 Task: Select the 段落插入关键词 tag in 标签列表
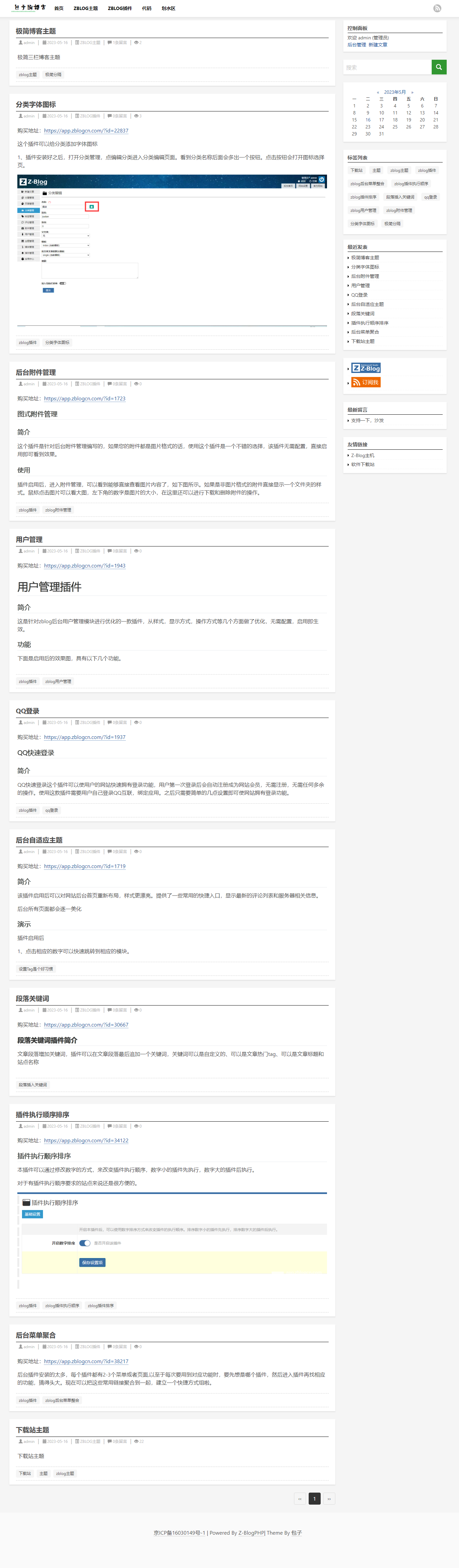click(400, 197)
